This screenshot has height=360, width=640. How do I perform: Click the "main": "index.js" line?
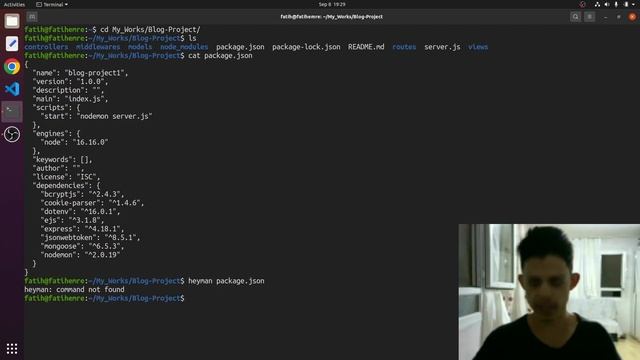pyautogui.click(x=70, y=99)
